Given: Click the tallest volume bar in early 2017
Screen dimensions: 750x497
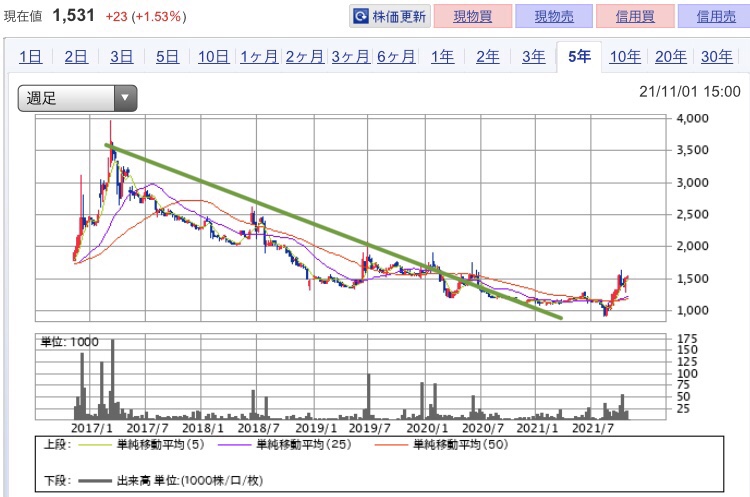Looking at the screenshot, I should pos(112,379).
